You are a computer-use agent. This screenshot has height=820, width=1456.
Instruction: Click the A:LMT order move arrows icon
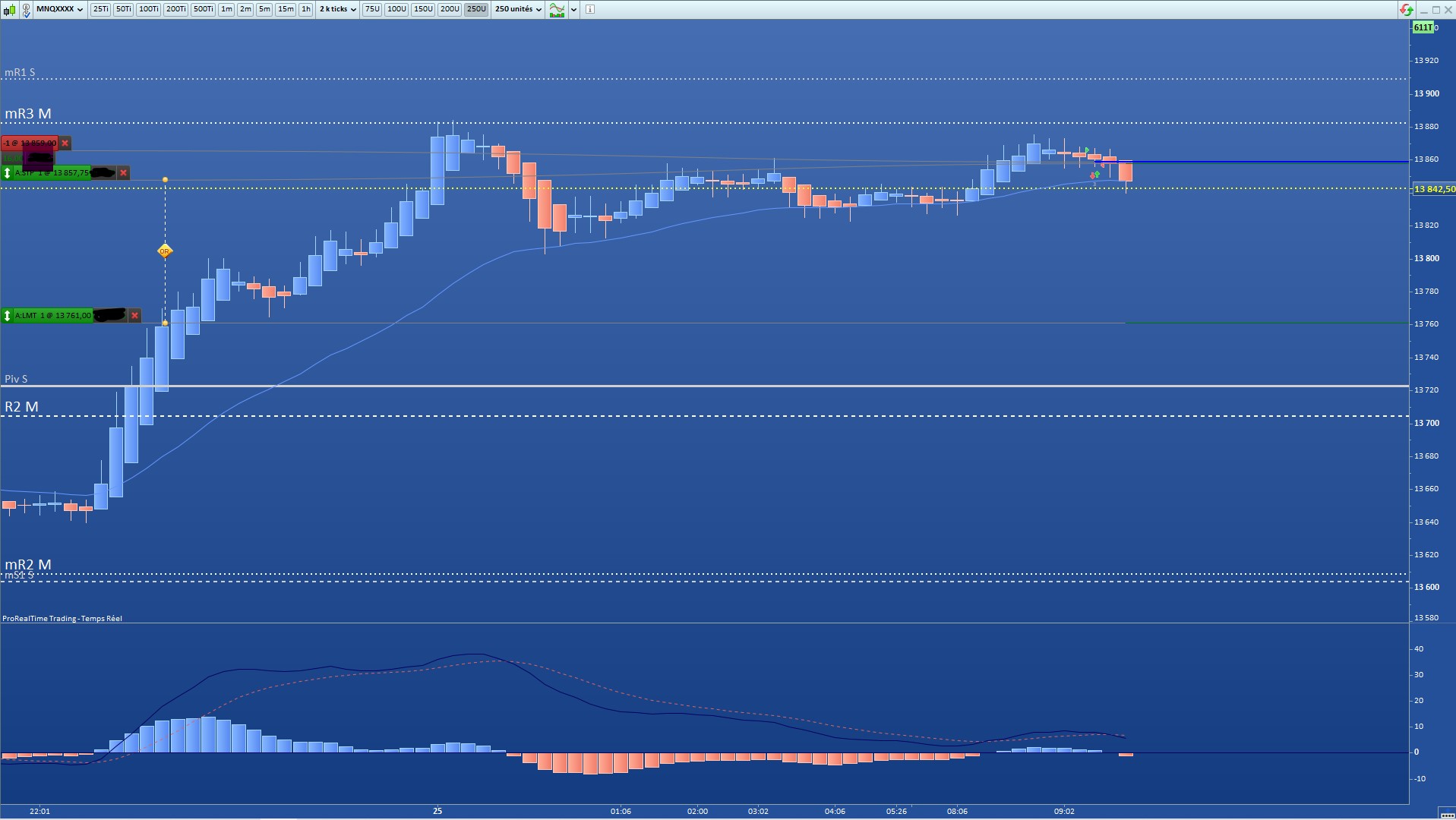[8, 315]
